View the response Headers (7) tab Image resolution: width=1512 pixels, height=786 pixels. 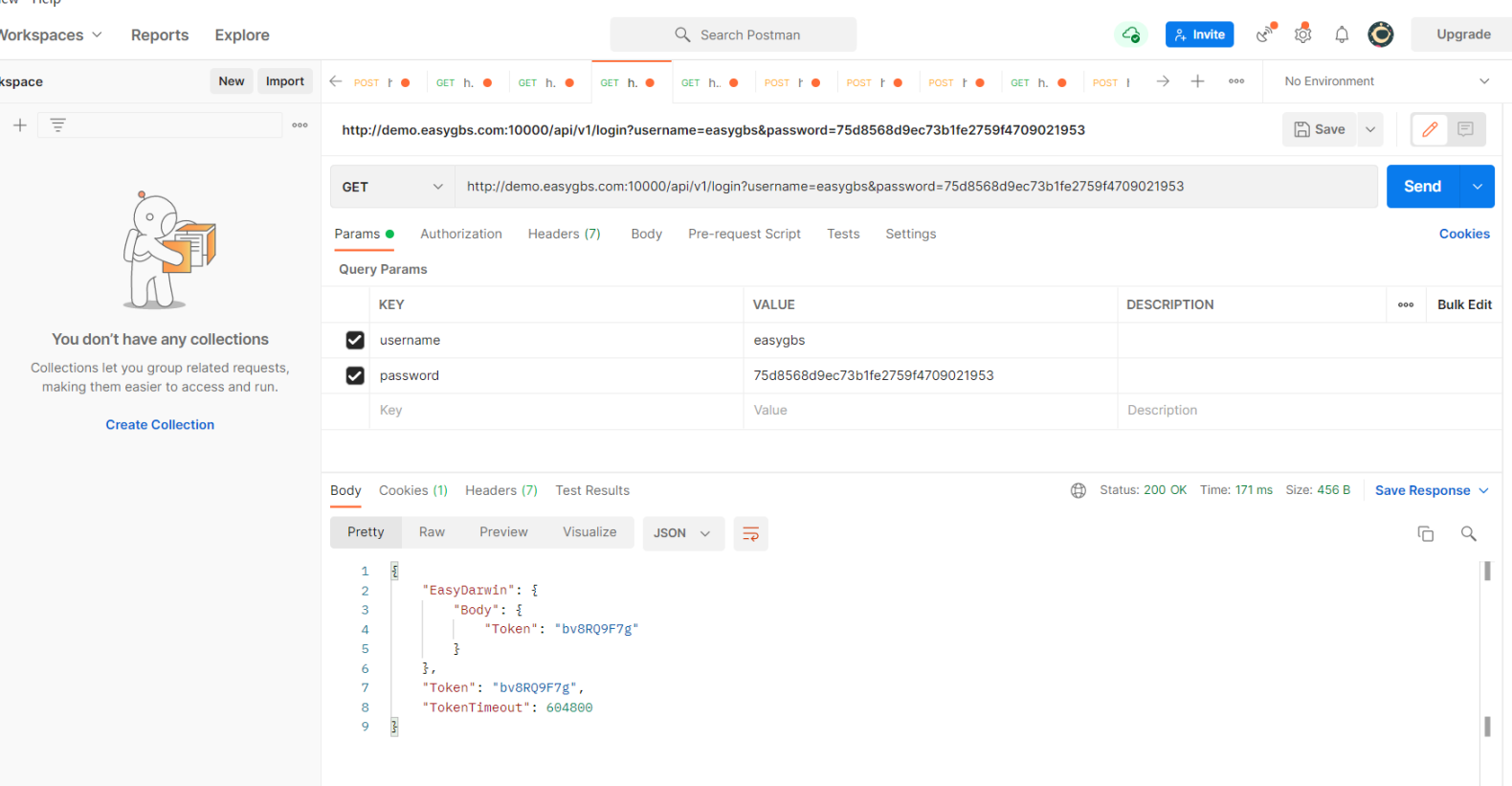pyautogui.click(x=501, y=490)
